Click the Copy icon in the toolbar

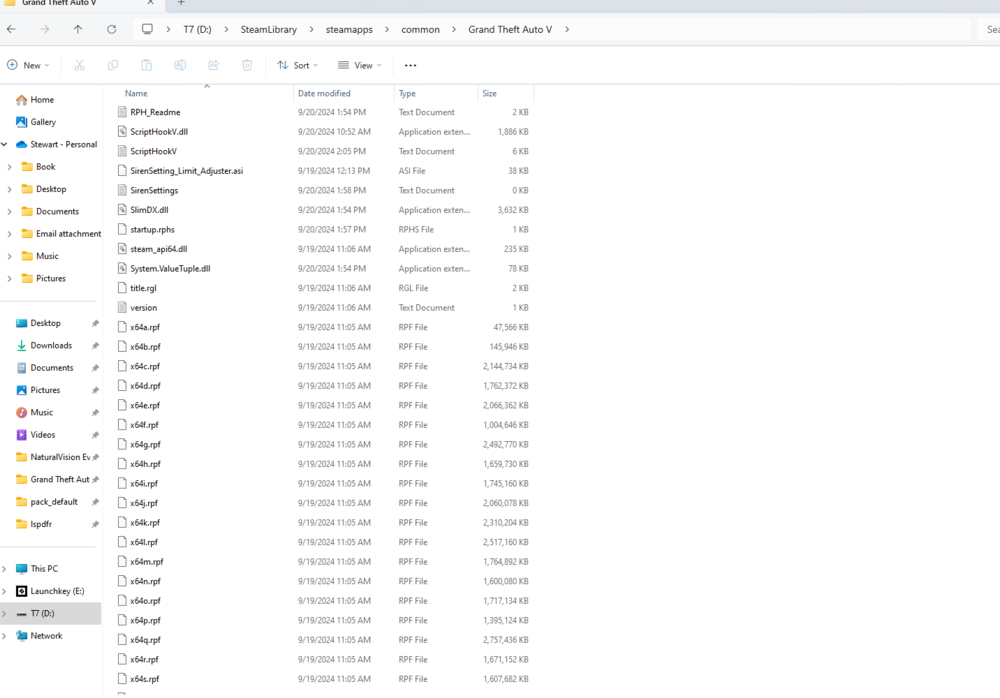(112, 64)
